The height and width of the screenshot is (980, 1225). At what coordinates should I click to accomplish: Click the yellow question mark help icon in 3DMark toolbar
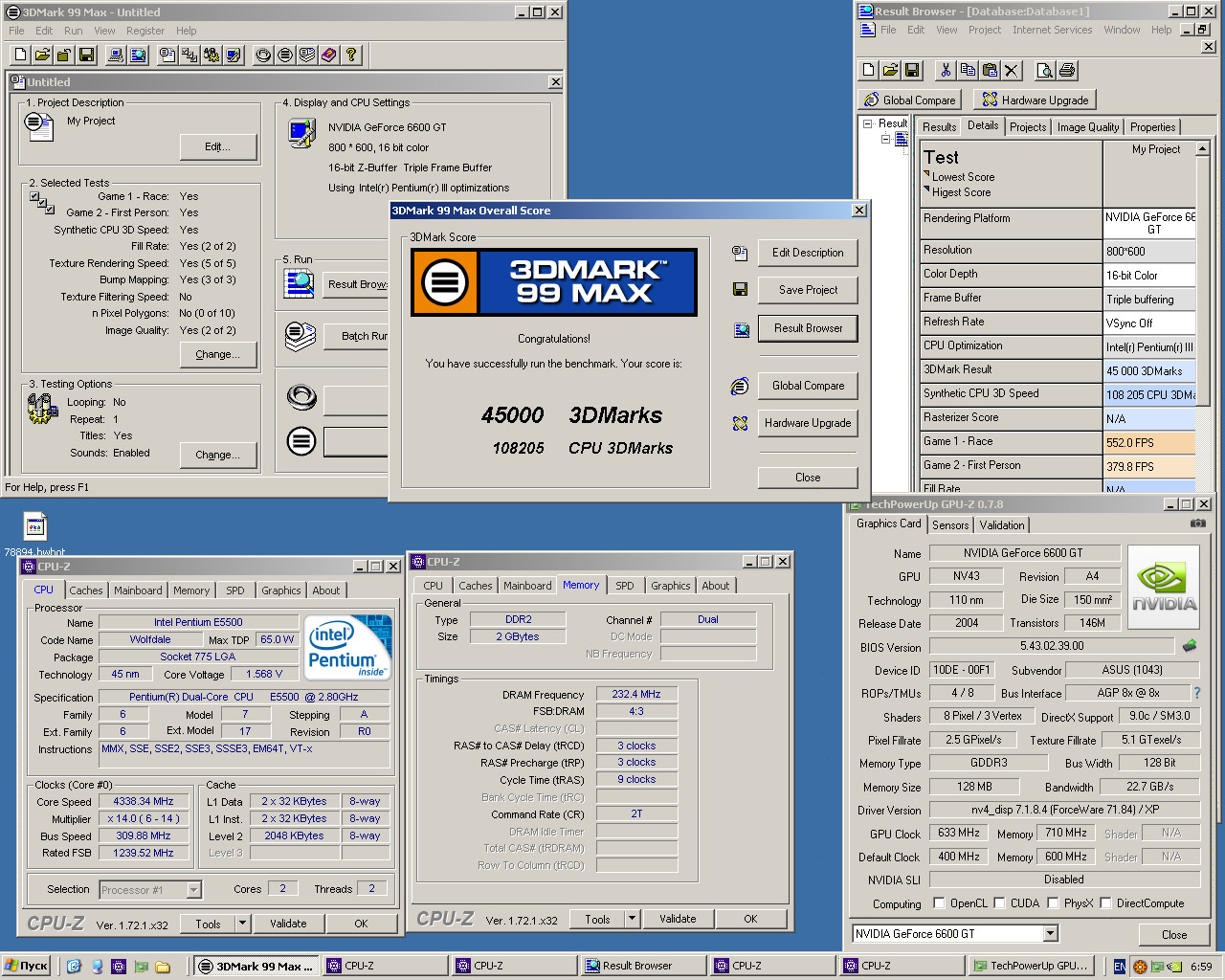tap(351, 55)
